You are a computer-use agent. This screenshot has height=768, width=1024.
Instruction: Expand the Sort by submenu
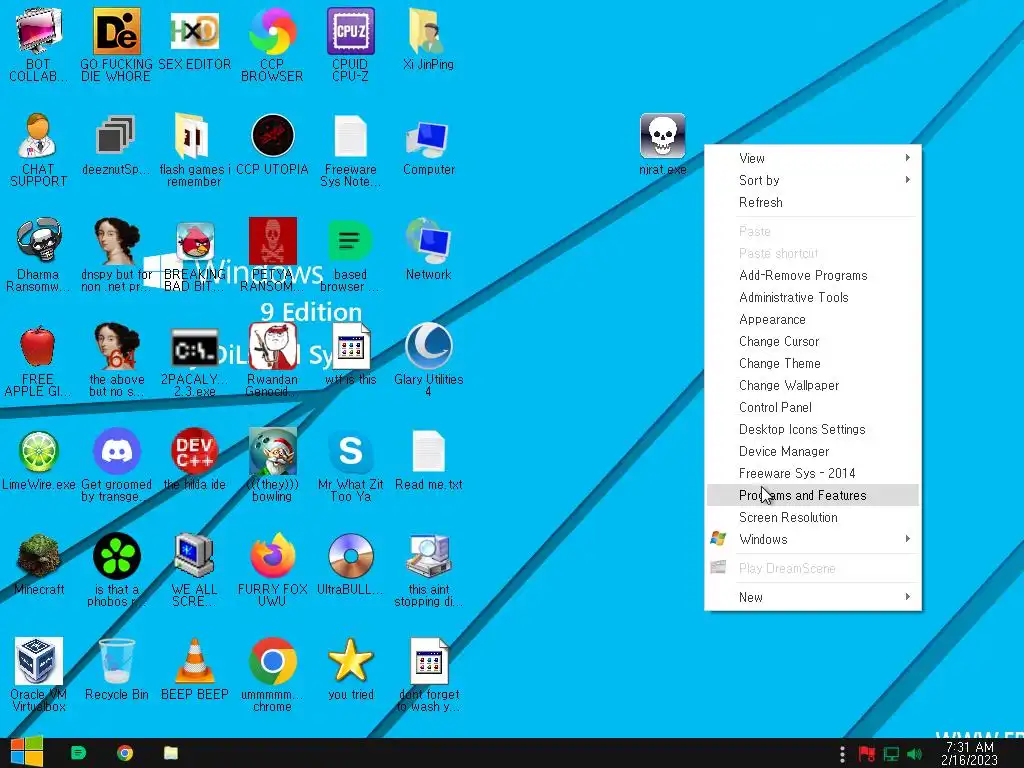pyautogui.click(x=812, y=180)
